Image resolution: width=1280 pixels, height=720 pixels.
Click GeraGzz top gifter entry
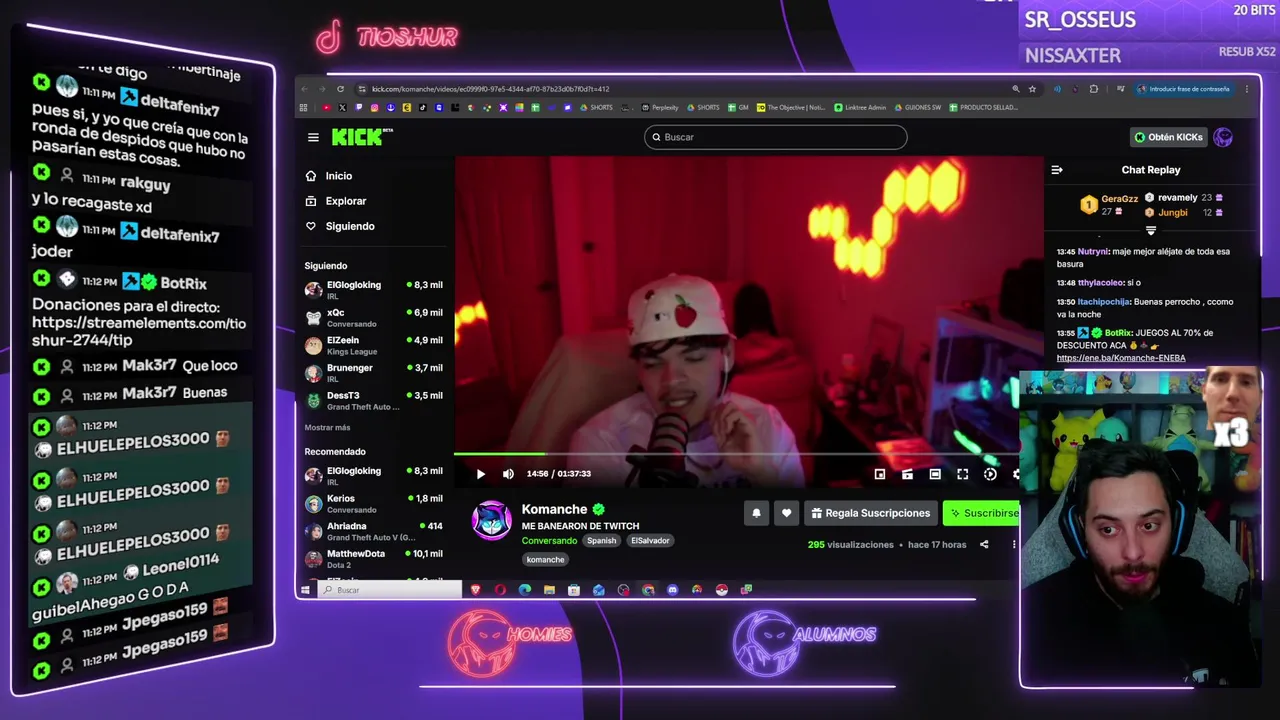pos(1109,205)
